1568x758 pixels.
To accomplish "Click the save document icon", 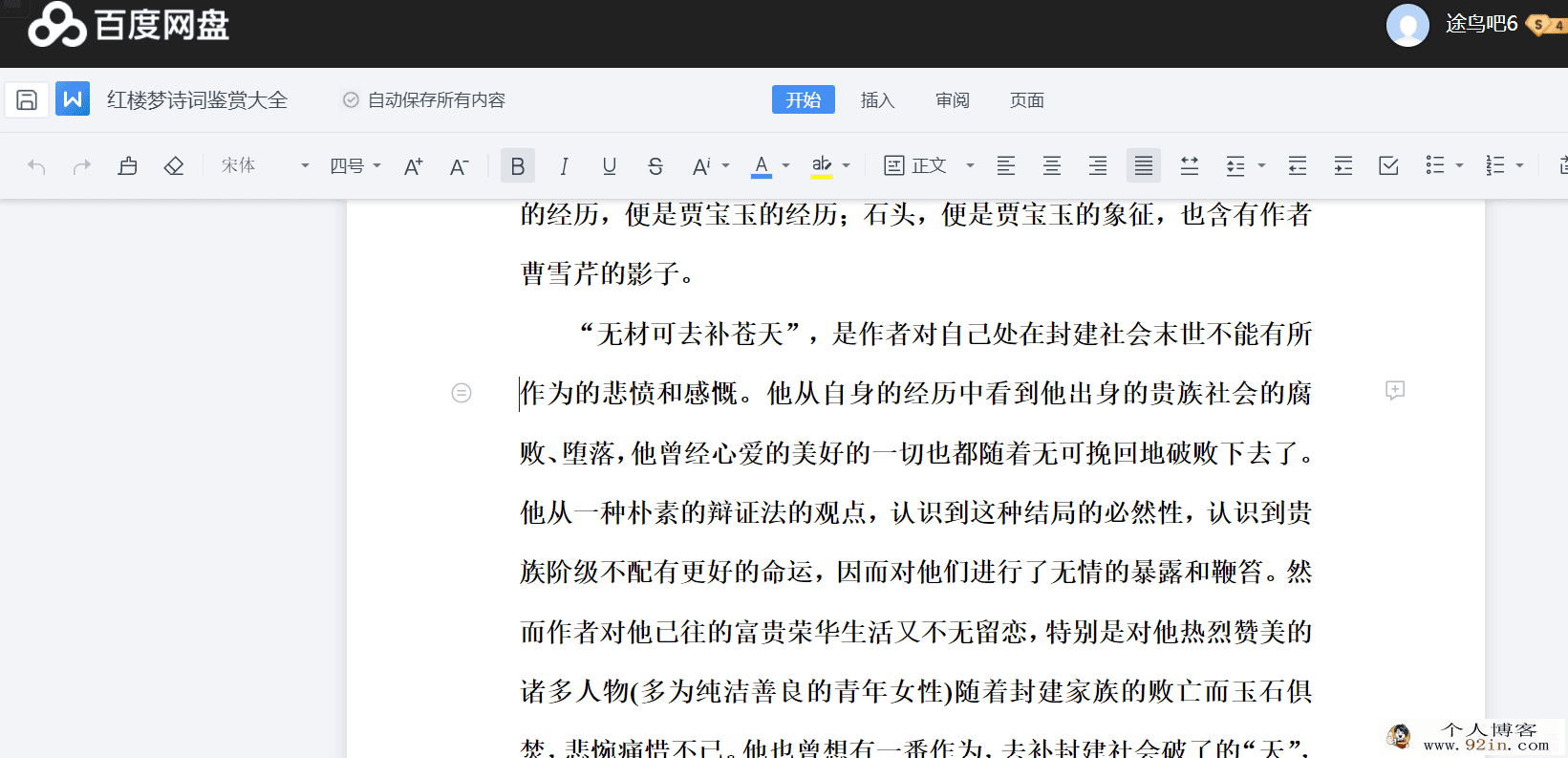I will tap(27, 99).
